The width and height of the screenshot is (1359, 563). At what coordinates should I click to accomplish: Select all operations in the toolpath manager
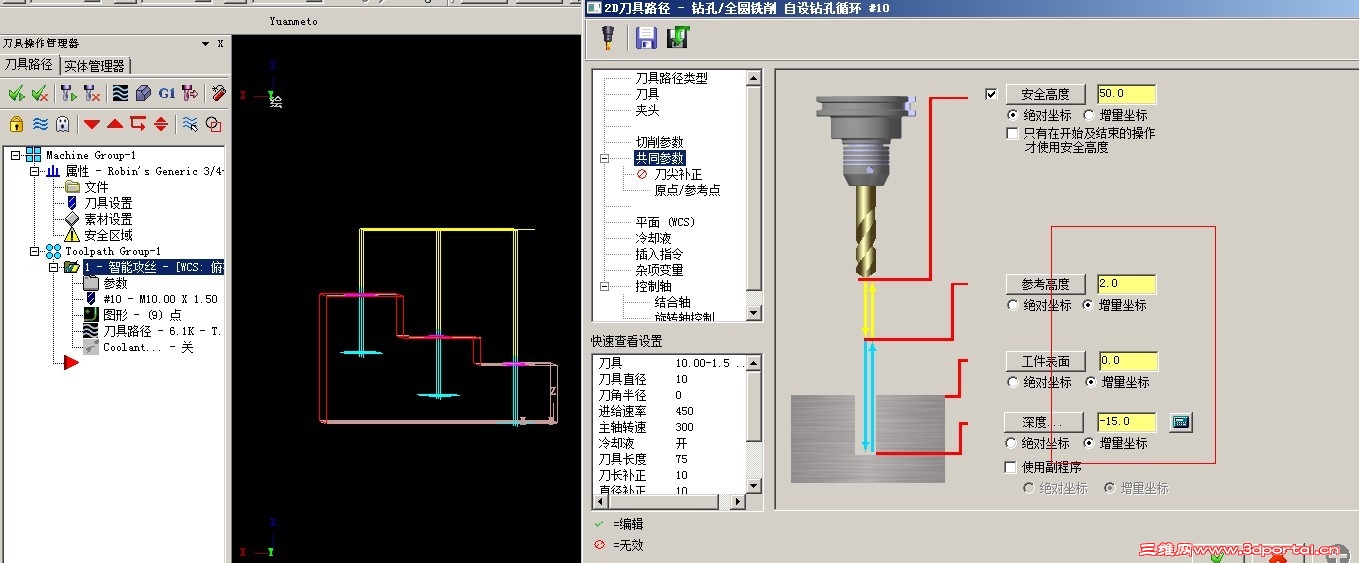click(x=16, y=93)
